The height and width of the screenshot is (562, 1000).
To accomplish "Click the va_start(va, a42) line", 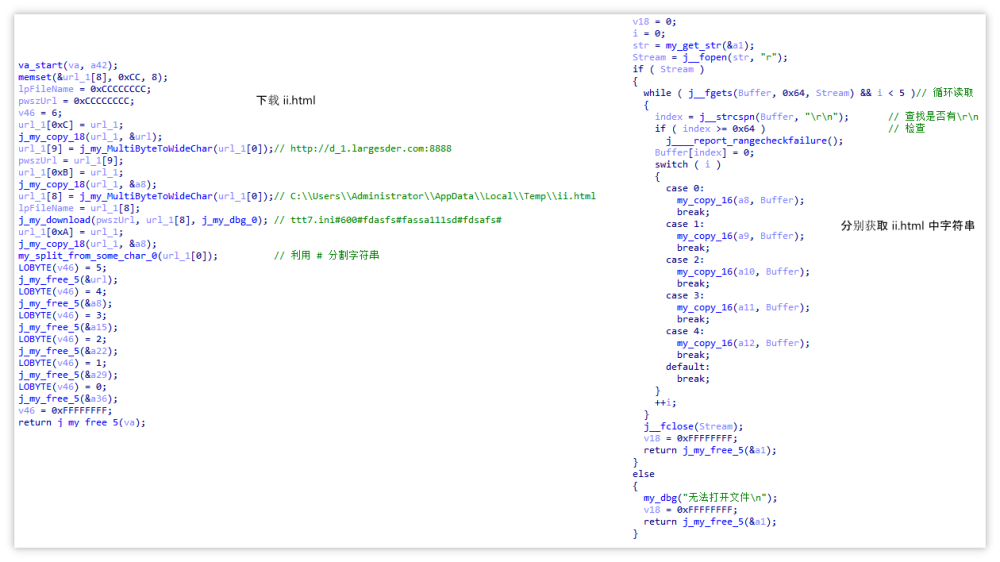I will (x=68, y=65).
